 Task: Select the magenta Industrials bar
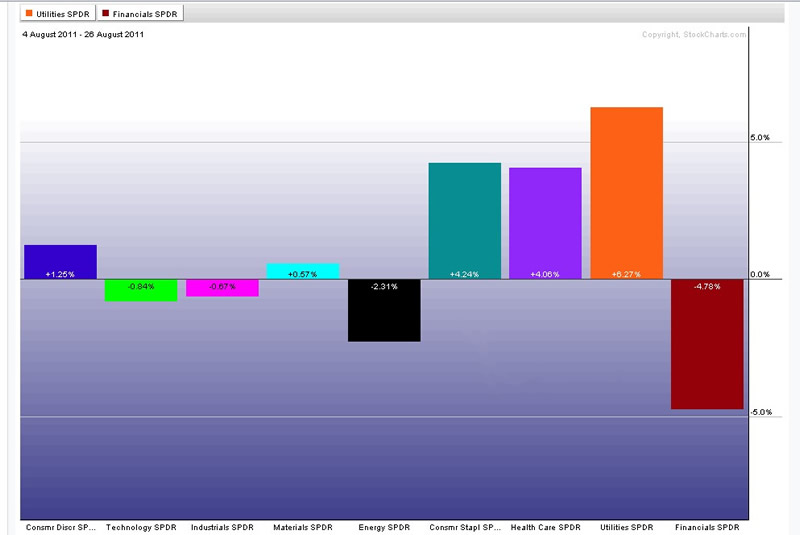(x=222, y=288)
